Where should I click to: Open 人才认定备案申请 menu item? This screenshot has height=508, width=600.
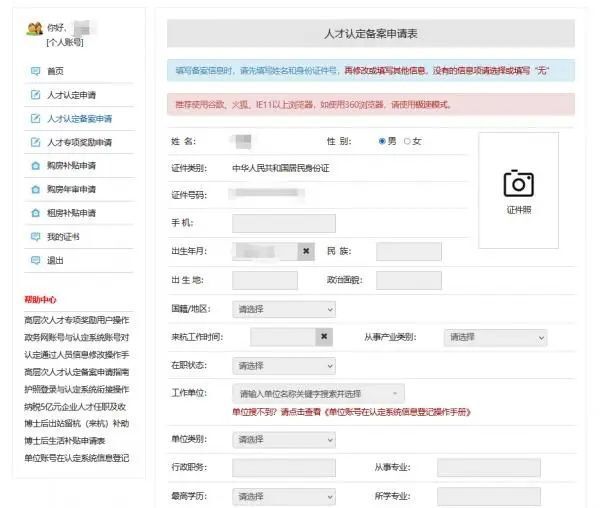pos(80,118)
